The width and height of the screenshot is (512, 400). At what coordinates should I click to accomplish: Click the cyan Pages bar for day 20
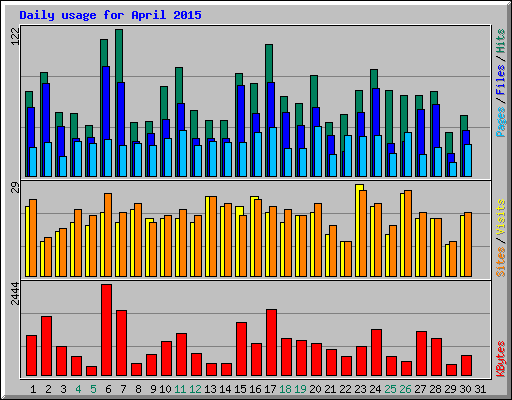[x=318, y=151]
